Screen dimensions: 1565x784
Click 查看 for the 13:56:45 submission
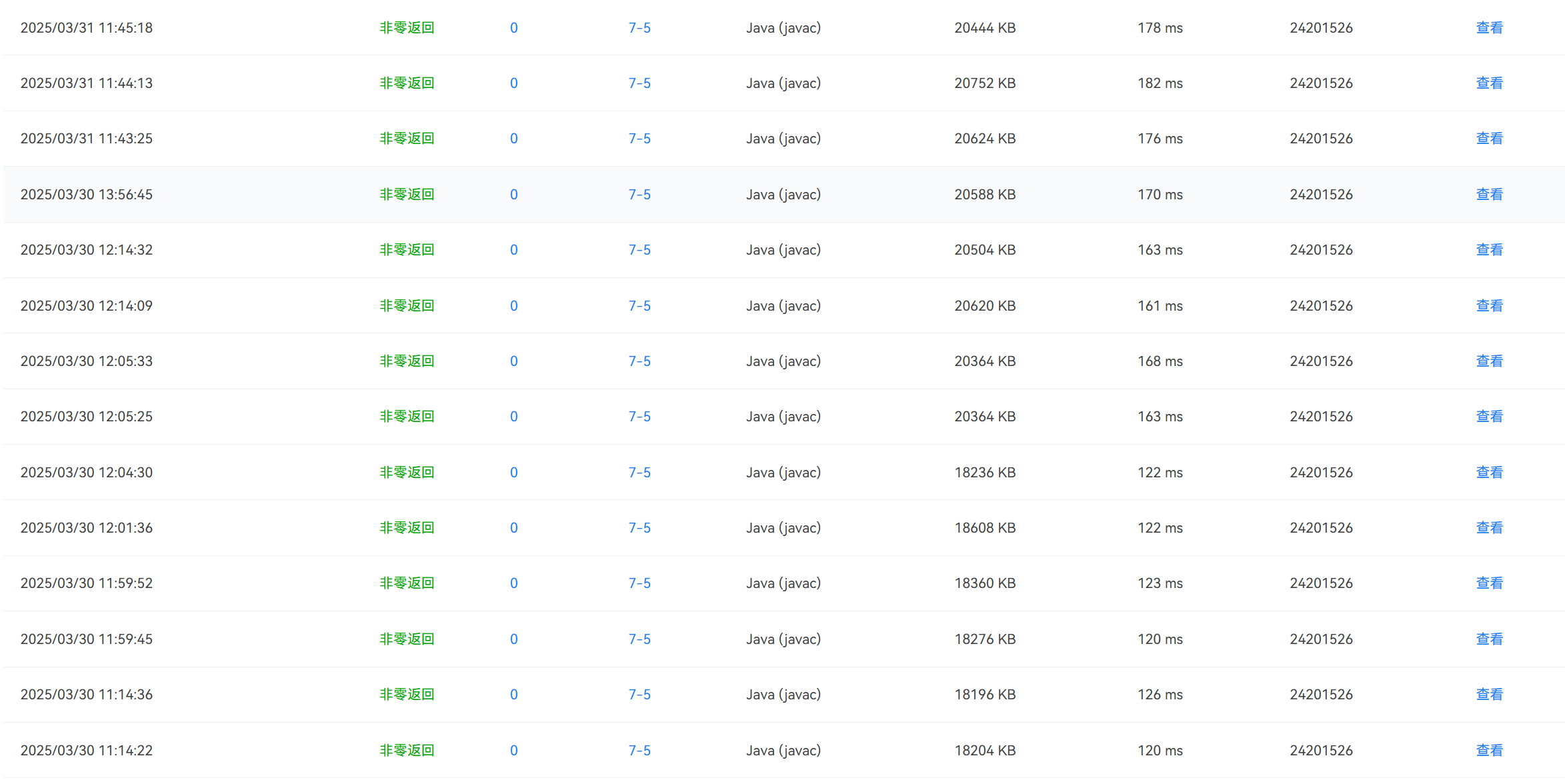(x=1488, y=195)
